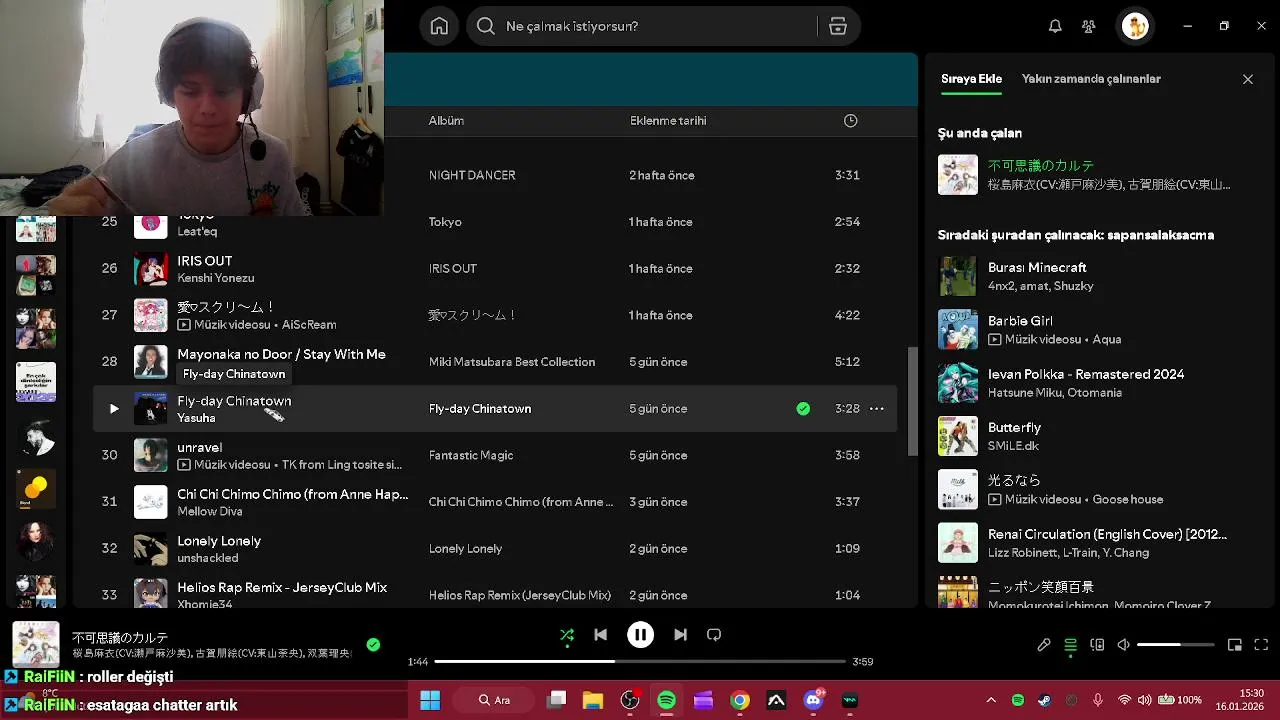Toggle shuffle mode

pos(567,634)
